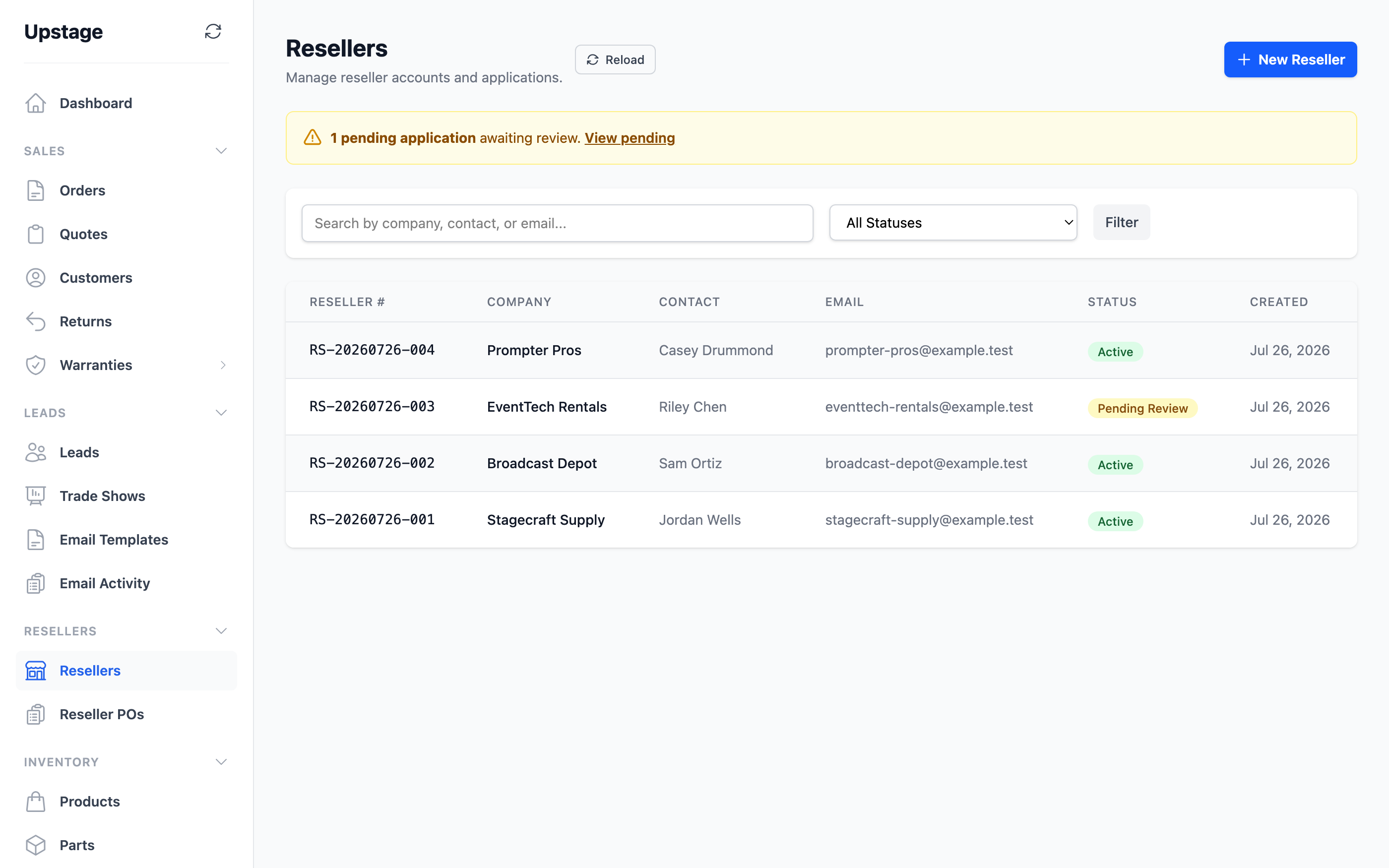Click the warning triangle in pending banner
Screen dimensions: 1389x868
coord(312,138)
